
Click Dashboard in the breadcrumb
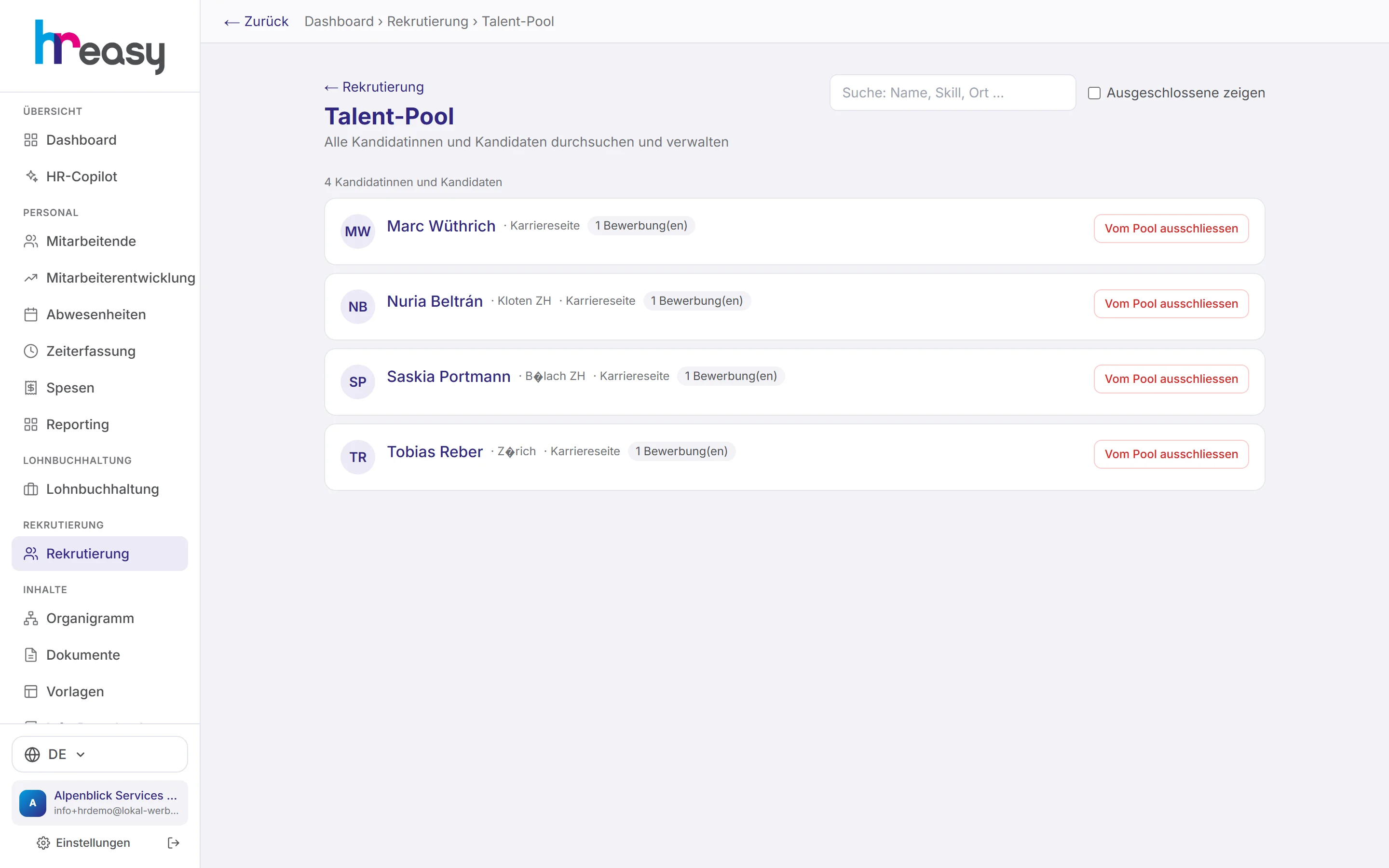339,22
